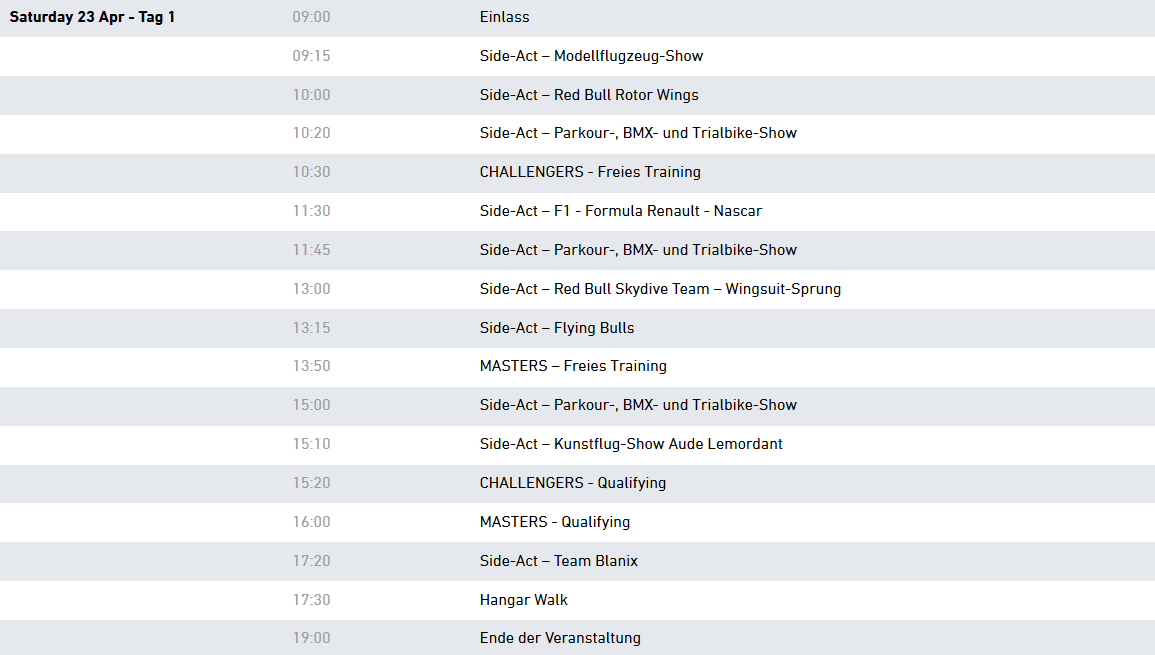Select the Saturday 23 Apr - Tag 1 heading
Viewport: 1155px width, 655px height.
click(x=92, y=17)
